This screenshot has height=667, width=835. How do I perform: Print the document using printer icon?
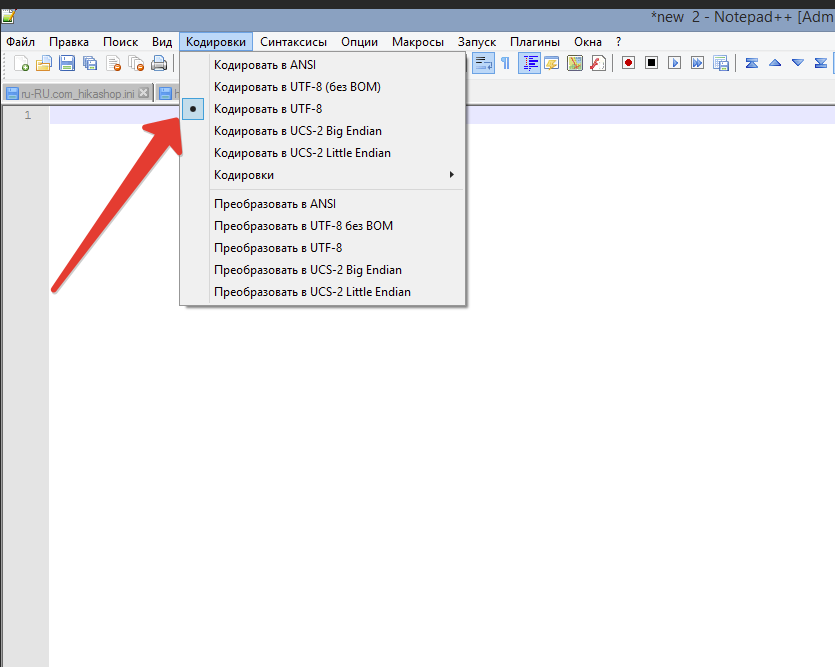[159, 63]
